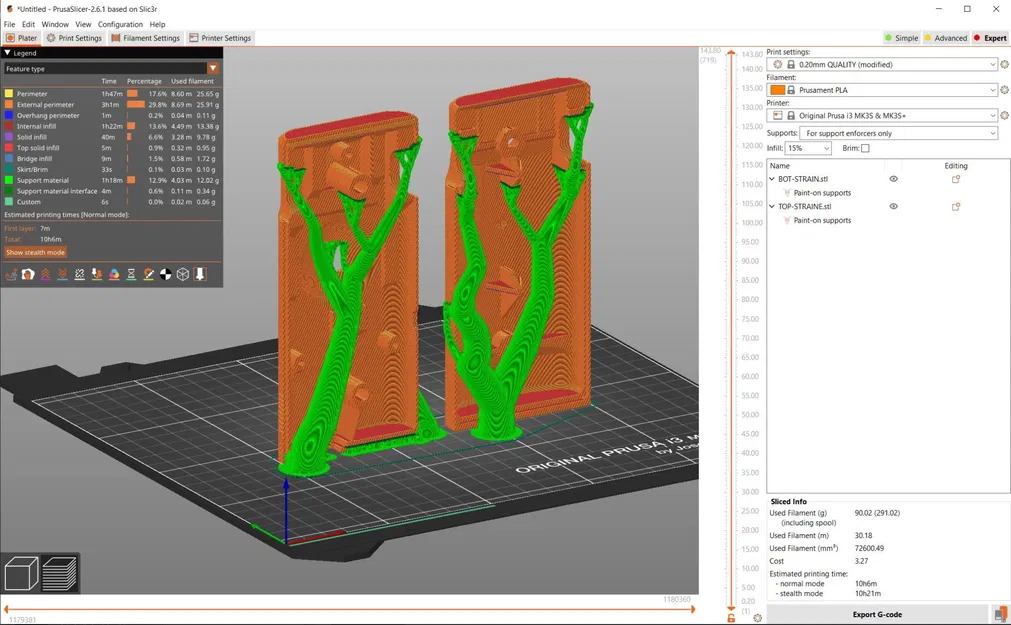Select Simple mode

(x=901, y=38)
